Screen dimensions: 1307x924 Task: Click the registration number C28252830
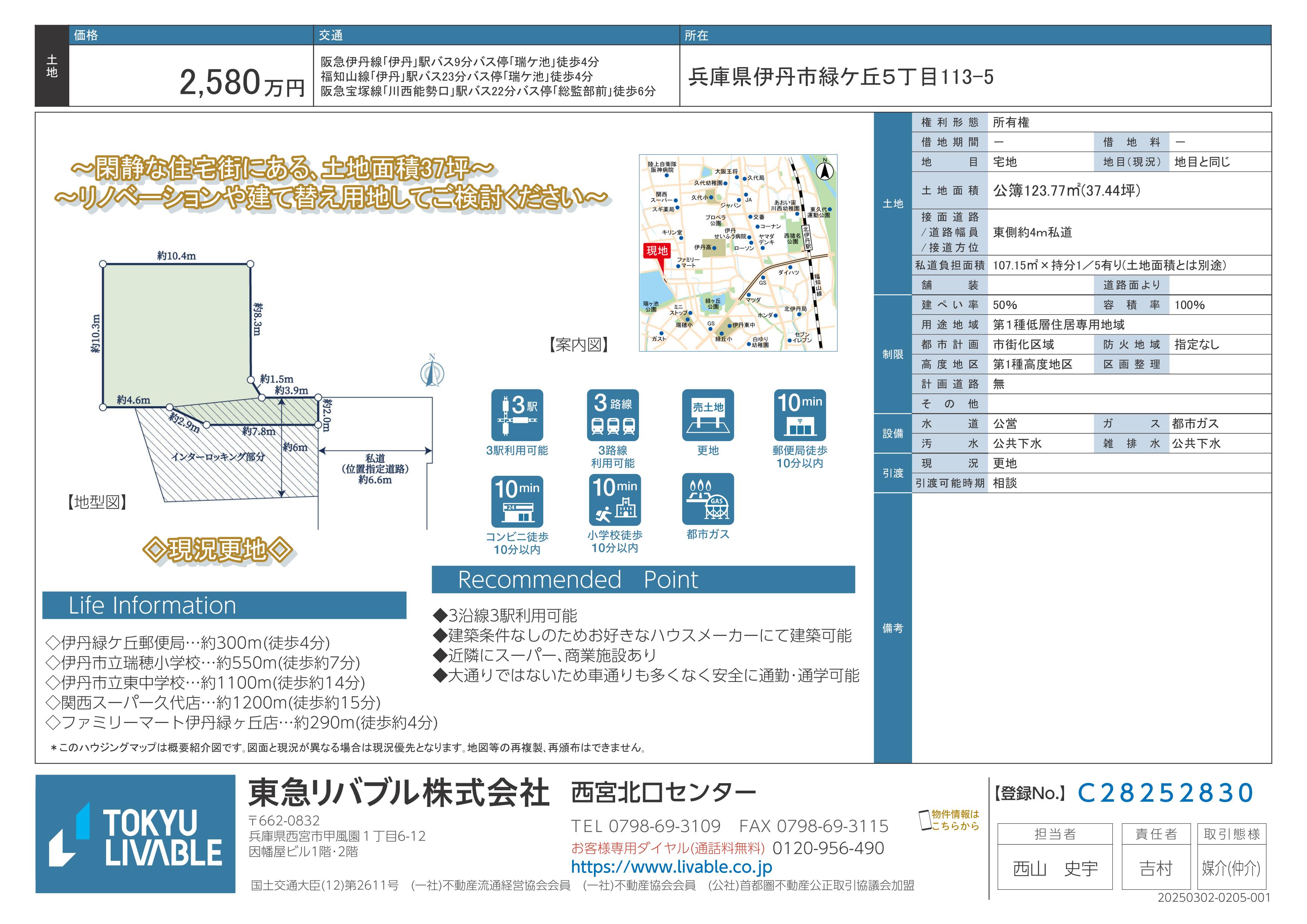point(1165,793)
